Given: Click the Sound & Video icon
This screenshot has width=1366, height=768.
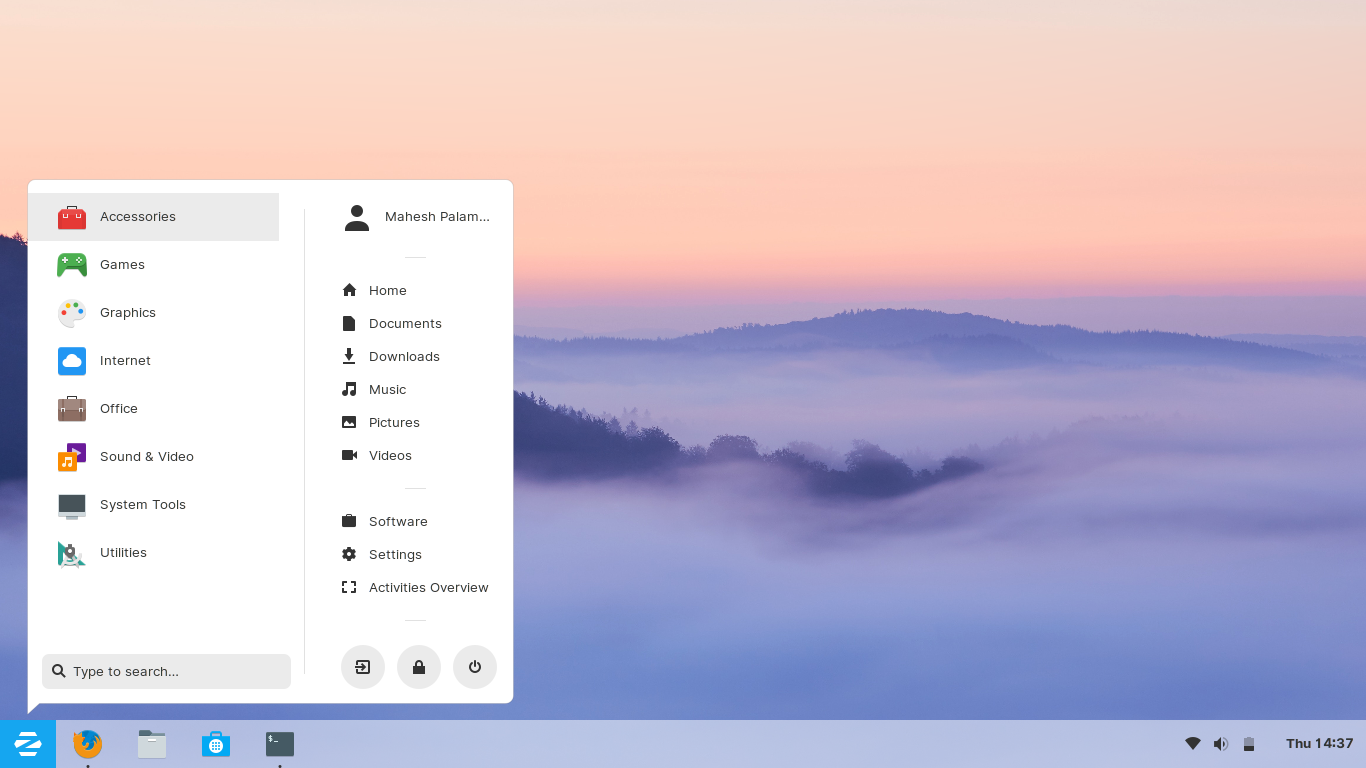Looking at the screenshot, I should coord(72,457).
